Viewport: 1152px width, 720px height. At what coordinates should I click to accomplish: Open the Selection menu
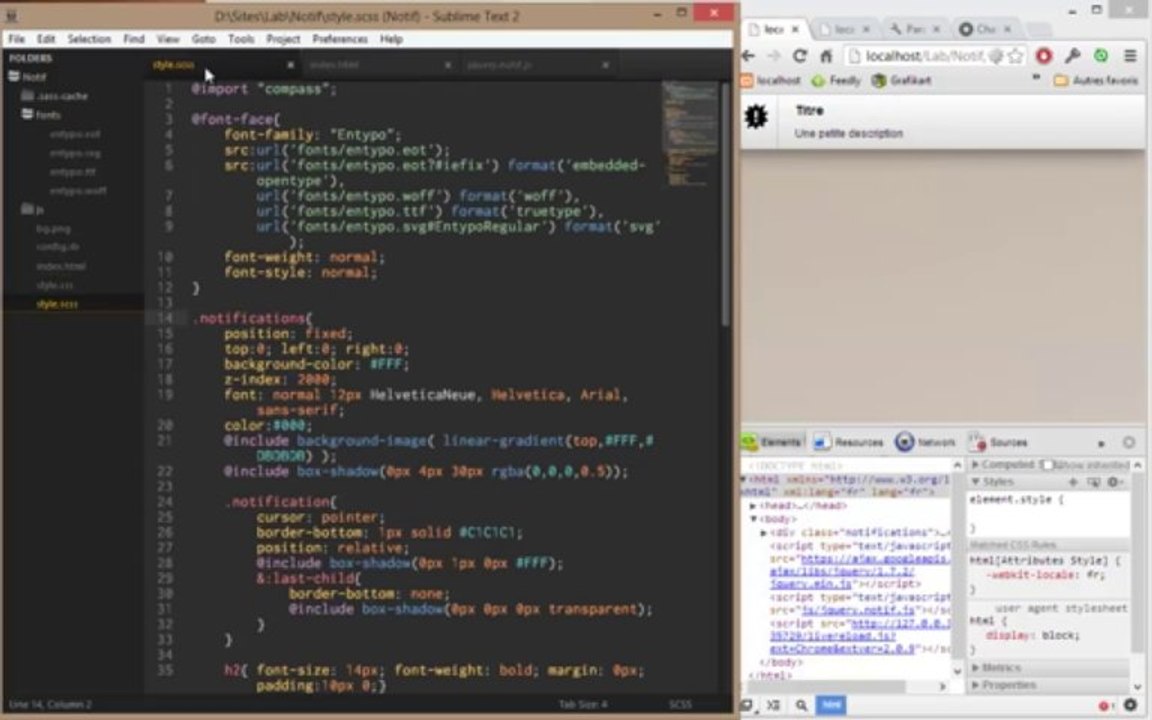pos(89,39)
